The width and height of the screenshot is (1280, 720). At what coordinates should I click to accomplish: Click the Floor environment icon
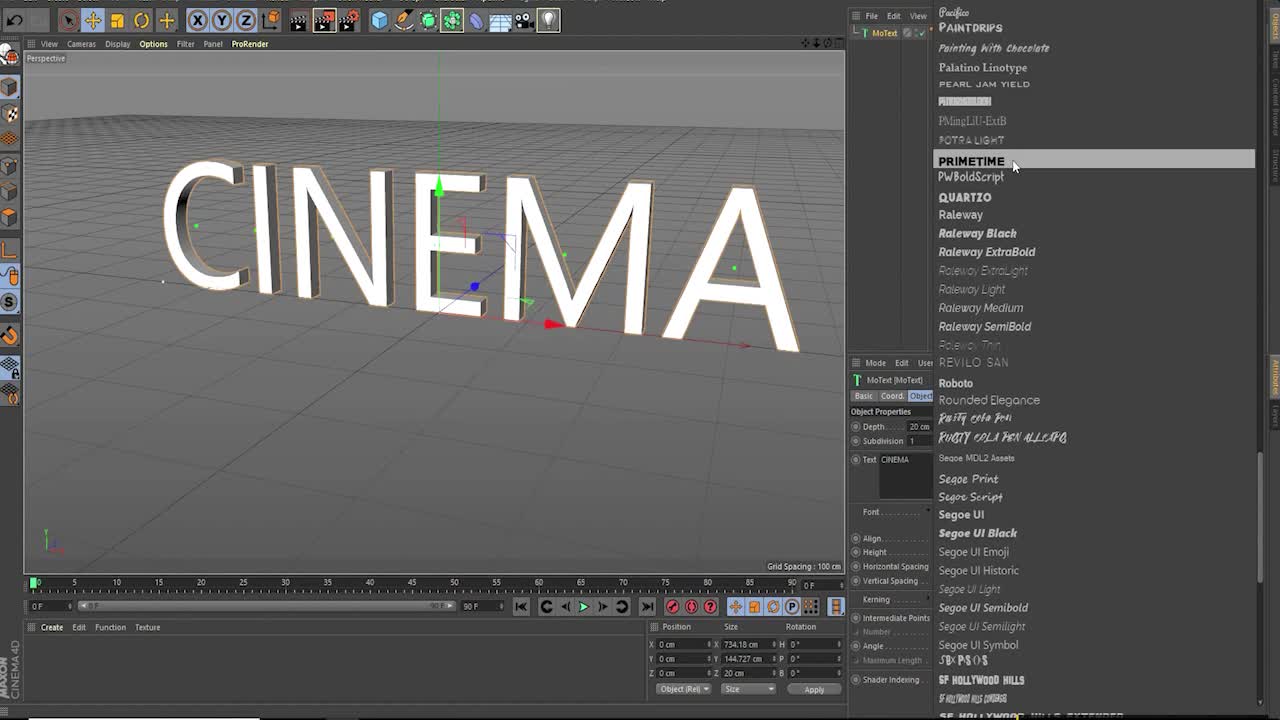[500, 20]
